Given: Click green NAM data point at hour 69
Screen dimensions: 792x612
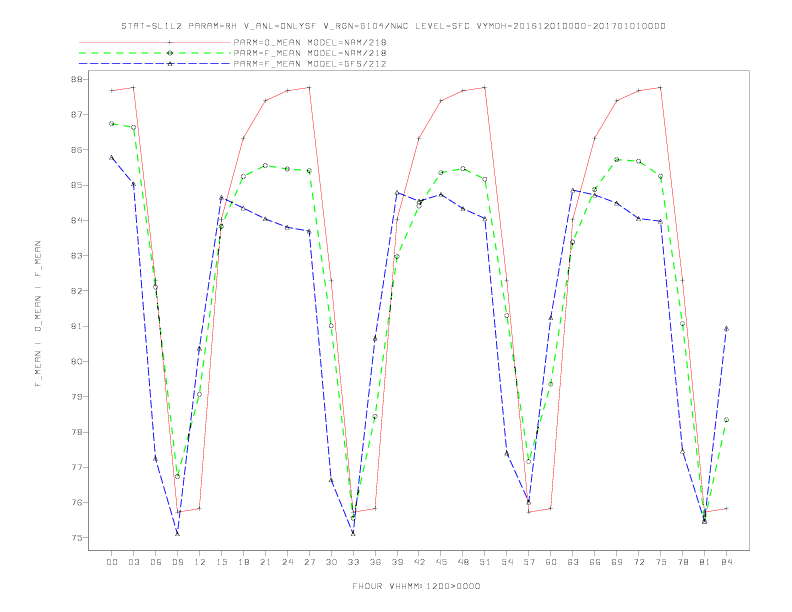Looking at the screenshot, I should [x=617, y=160].
